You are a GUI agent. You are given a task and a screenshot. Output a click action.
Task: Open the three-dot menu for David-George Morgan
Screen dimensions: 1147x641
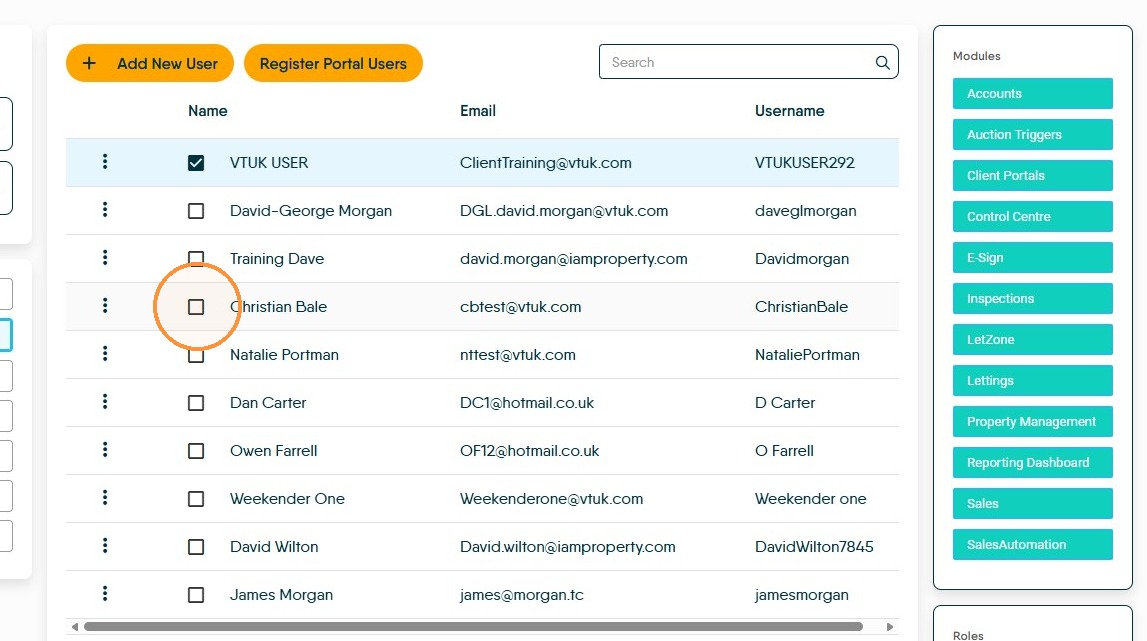pyautogui.click(x=105, y=209)
